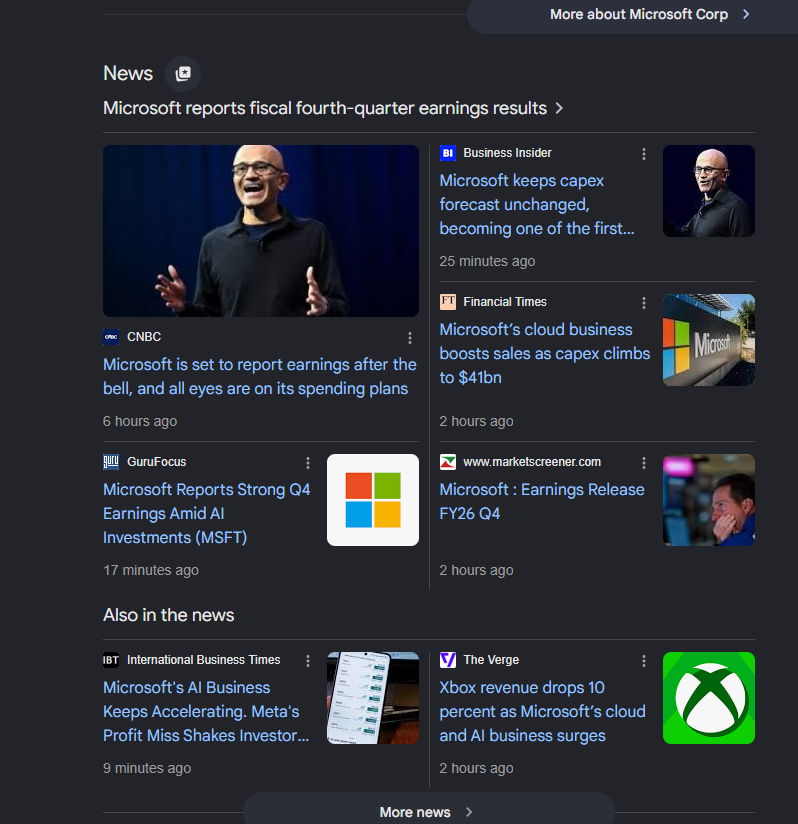The height and width of the screenshot is (824, 798).
Task: Click the Financial Times source name
Action: pyautogui.click(x=505, y=302)
